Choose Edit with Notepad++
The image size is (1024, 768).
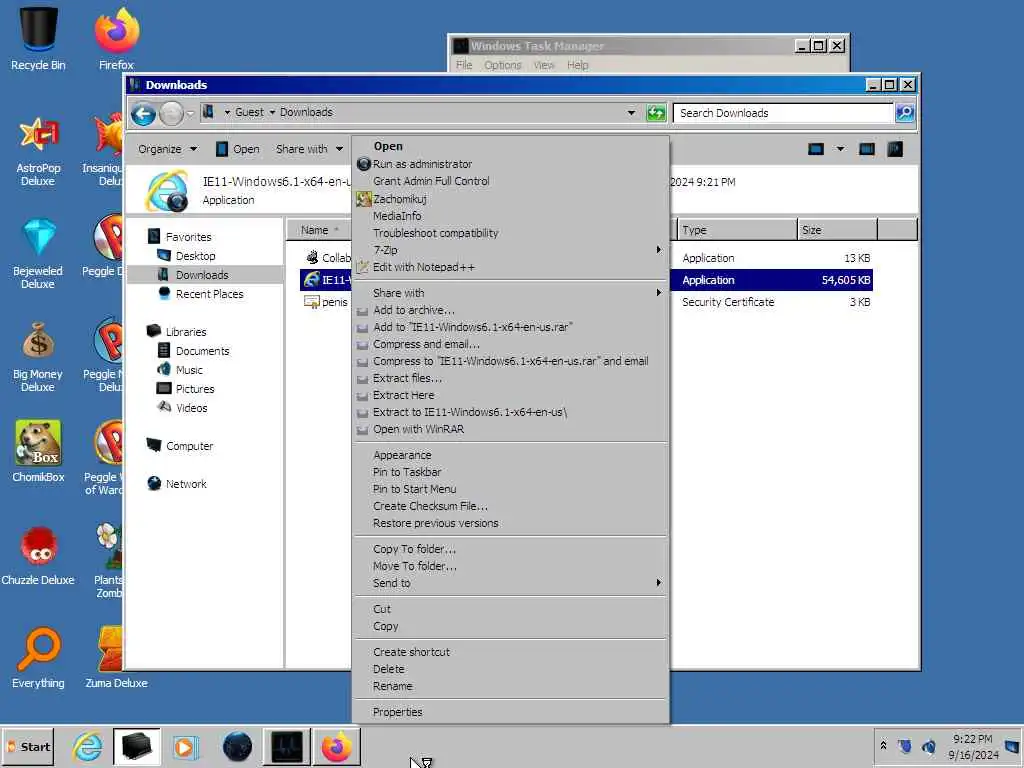[x=511, y=267]
